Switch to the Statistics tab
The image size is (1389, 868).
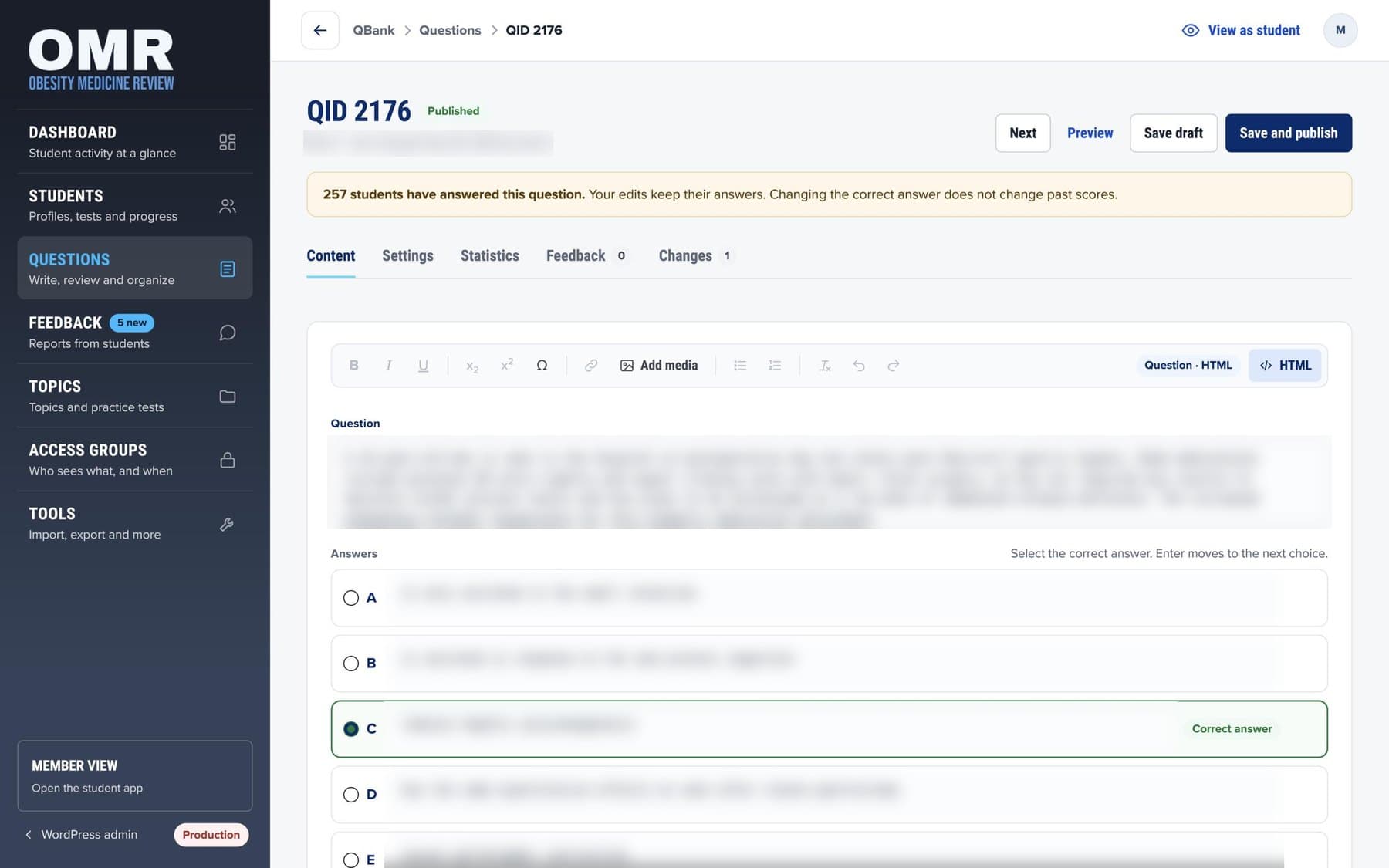click(489, 255)
